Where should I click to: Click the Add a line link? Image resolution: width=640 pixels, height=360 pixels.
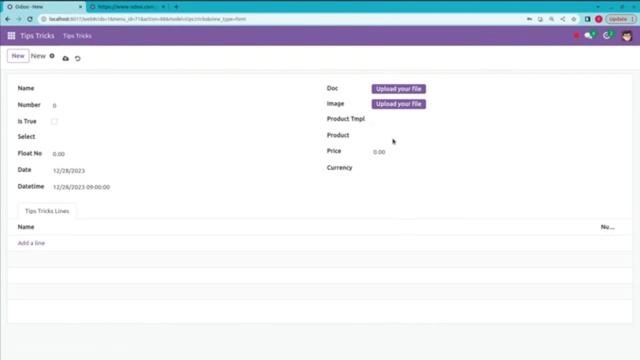[31, 243]
